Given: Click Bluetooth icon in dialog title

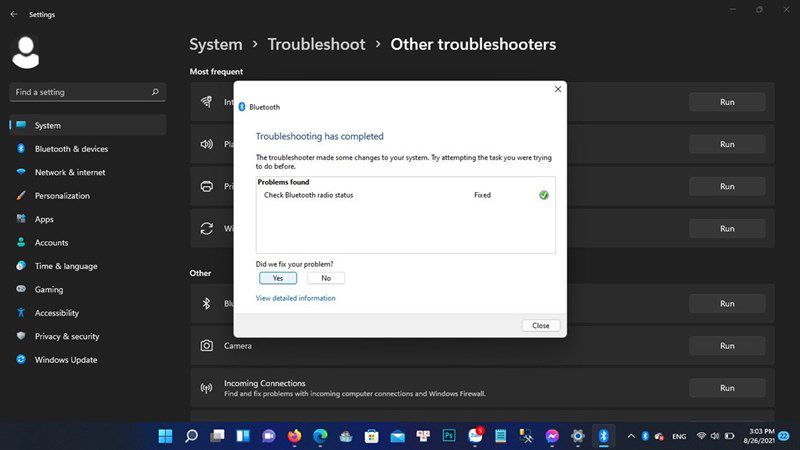Looking at the screenshot, I should coord(242,107).
